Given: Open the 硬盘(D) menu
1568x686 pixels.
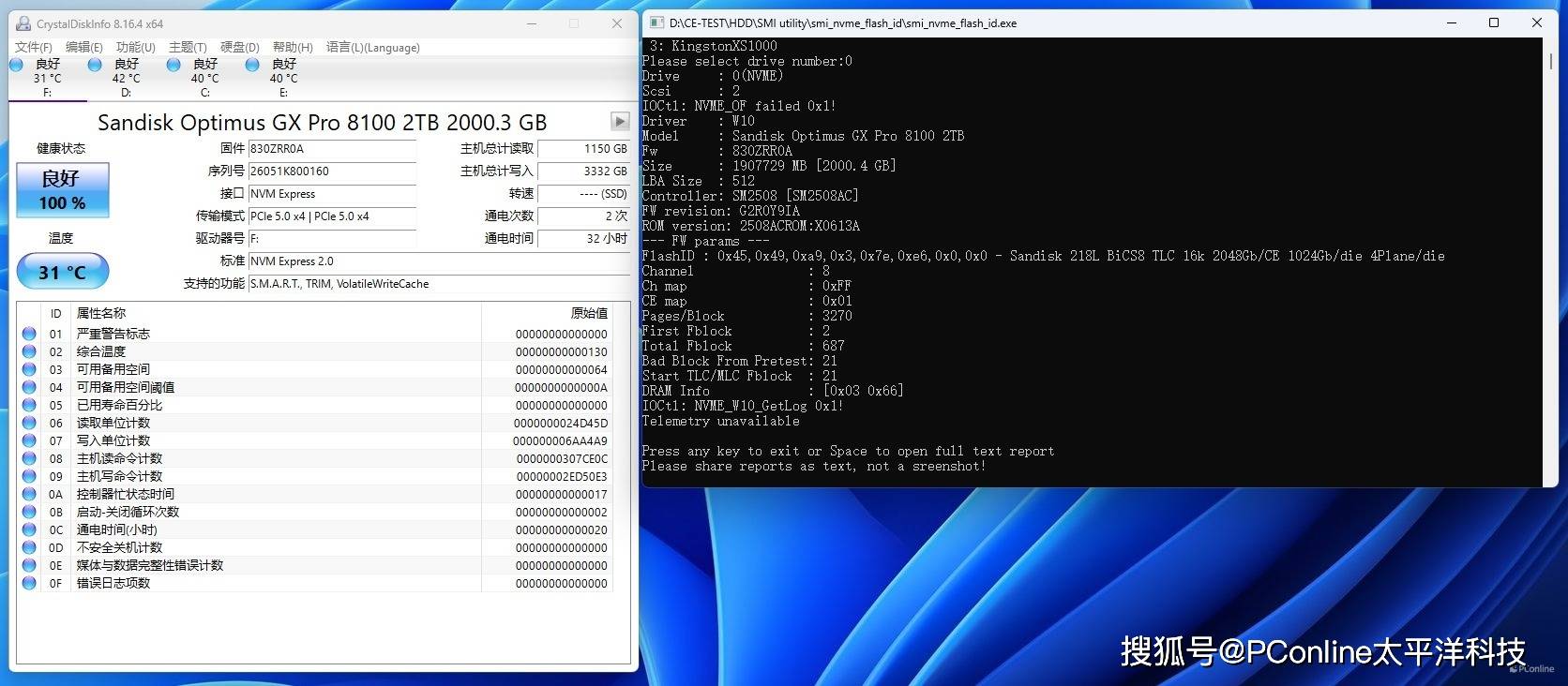Looking at the screenshot, I should pos(240,47).
